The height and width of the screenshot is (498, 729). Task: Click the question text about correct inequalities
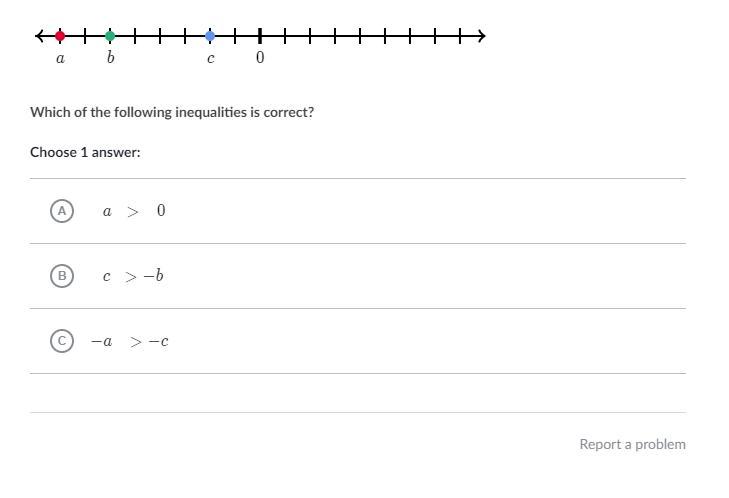pos(172,112)
